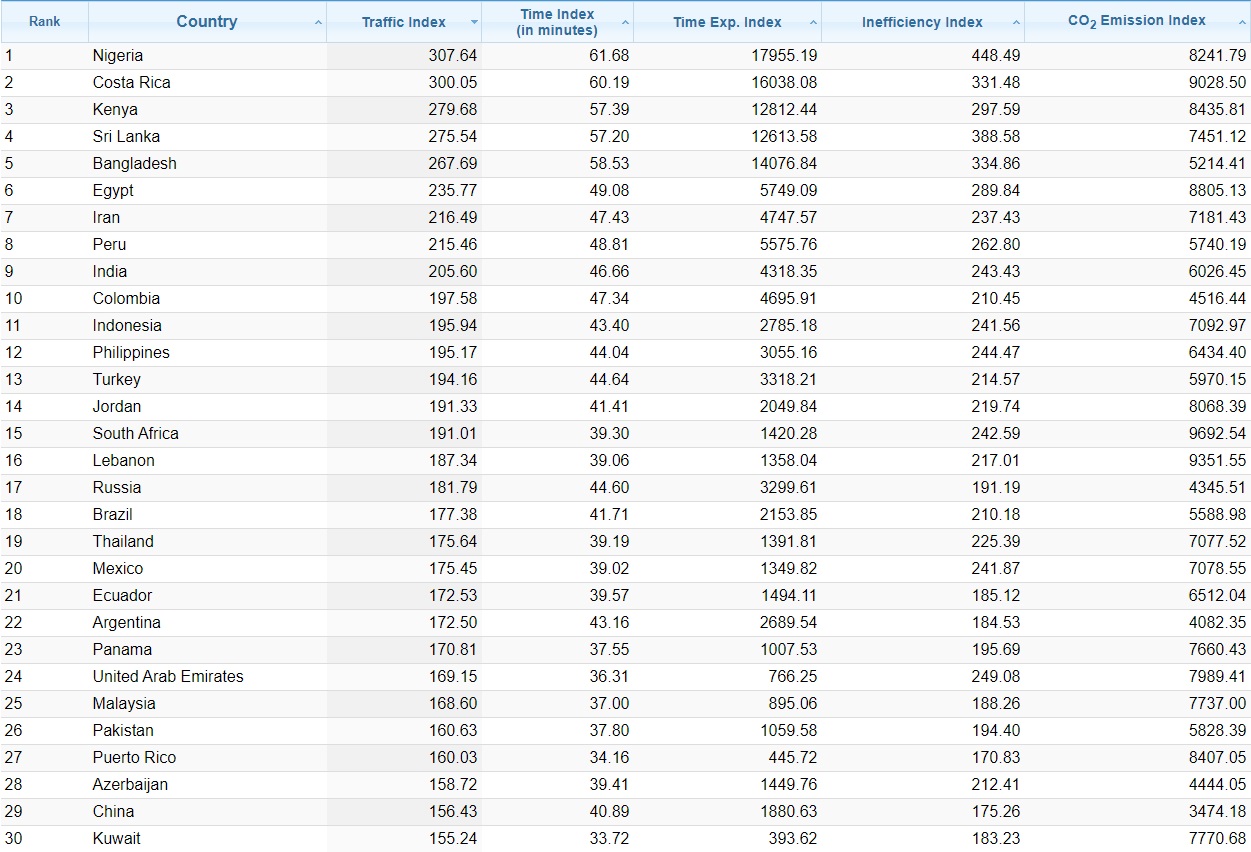This screenshot has height=852, width=1251.
Task: Sort by Time Exp. Index header
Action: pyautogui.click(x=727, y=21)
